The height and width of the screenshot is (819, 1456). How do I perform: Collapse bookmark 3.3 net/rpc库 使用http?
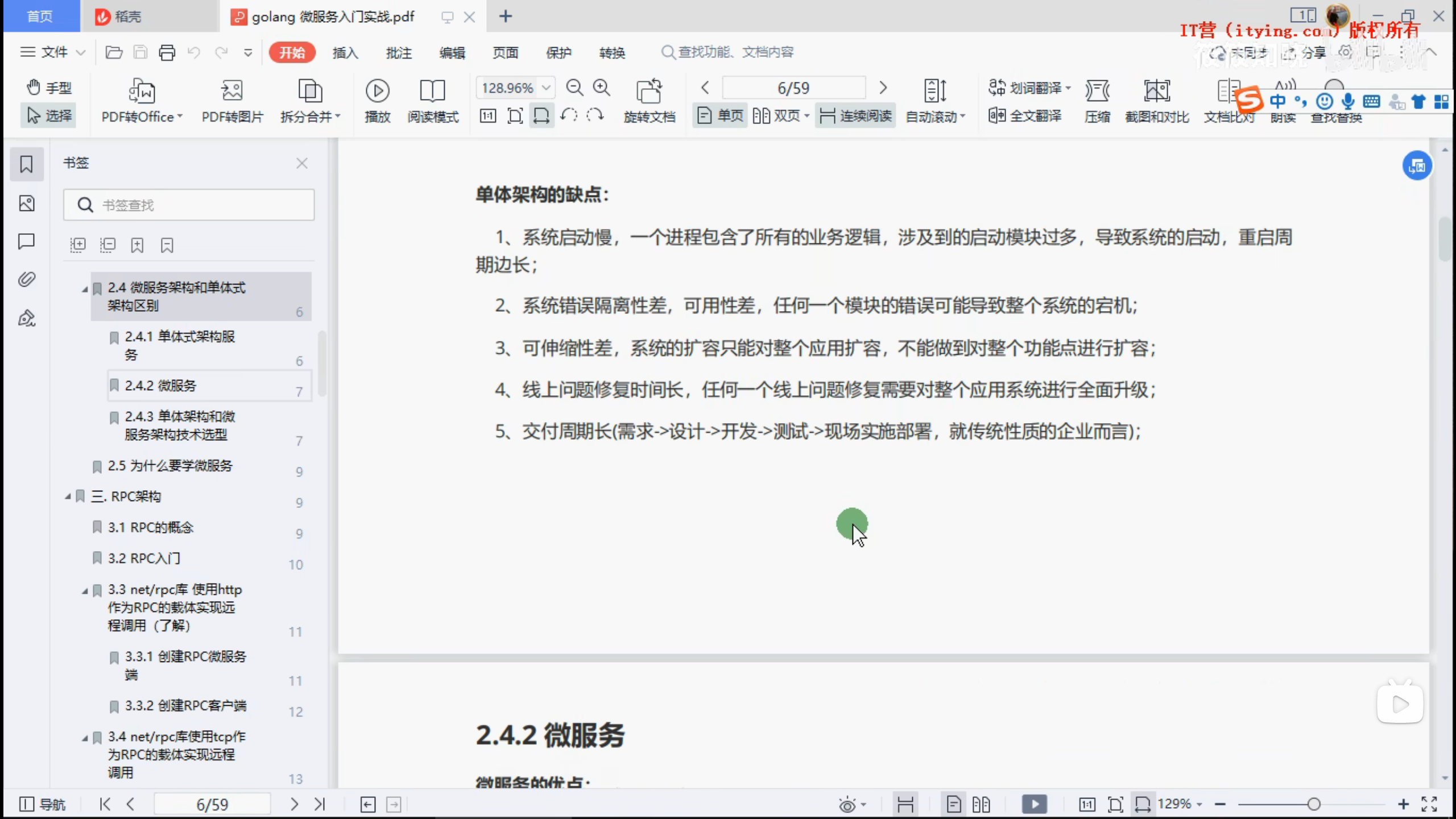click(x=85, y=591)
